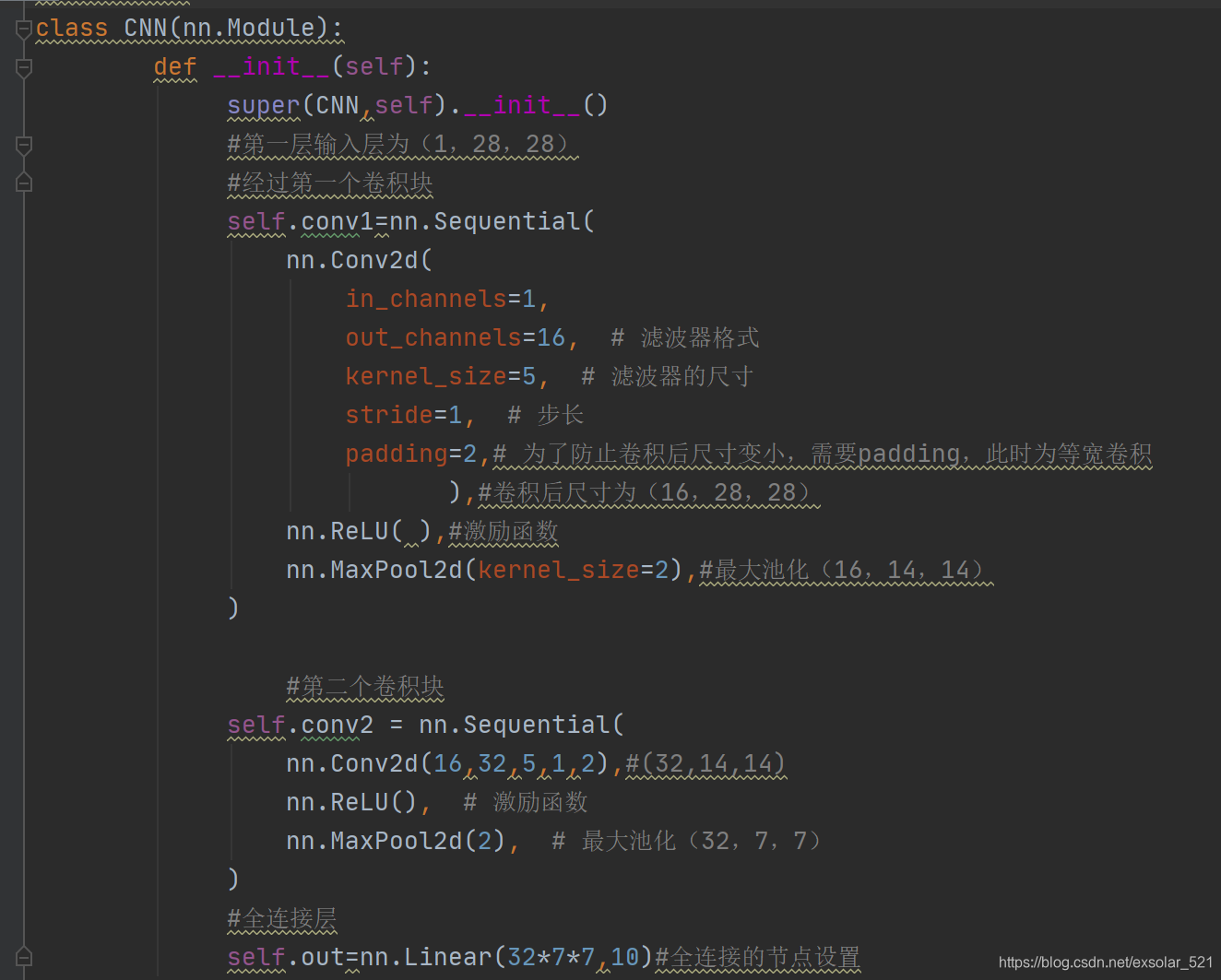Click 'nn.MaxPool2d(2),' call
The image size is (1221, 980).
coord(403,842)
